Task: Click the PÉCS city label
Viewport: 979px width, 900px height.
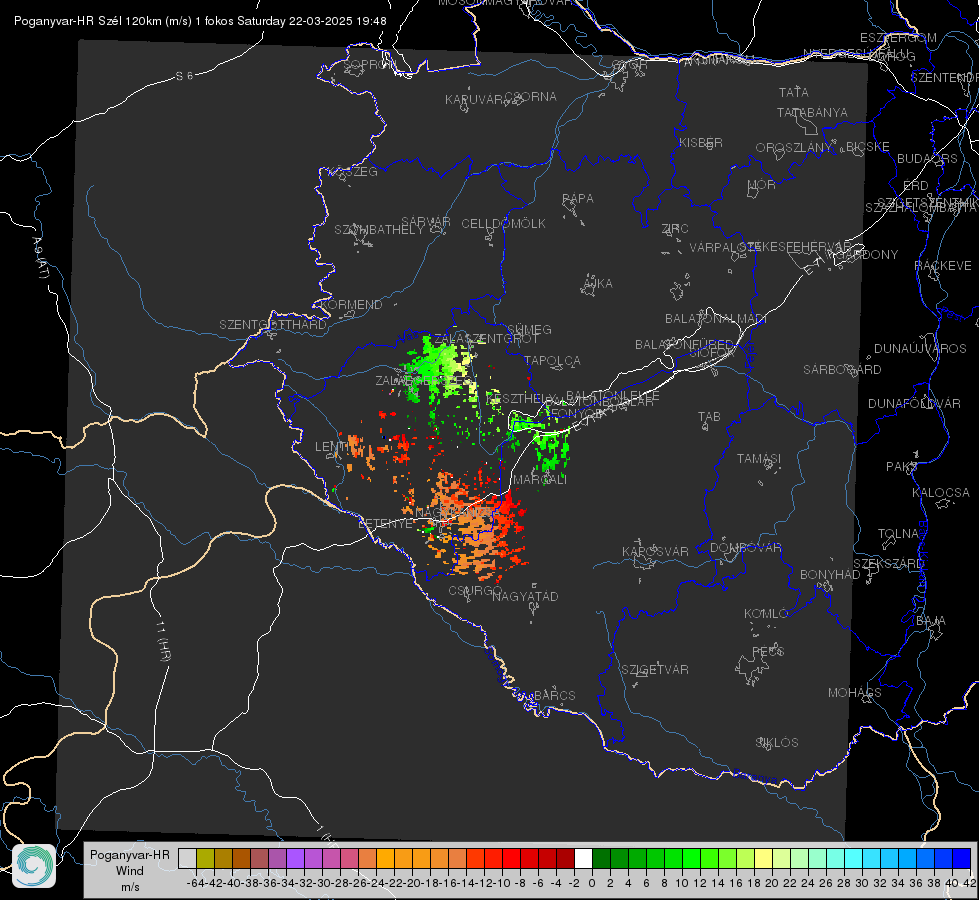Action: click(x=768, y=651)
